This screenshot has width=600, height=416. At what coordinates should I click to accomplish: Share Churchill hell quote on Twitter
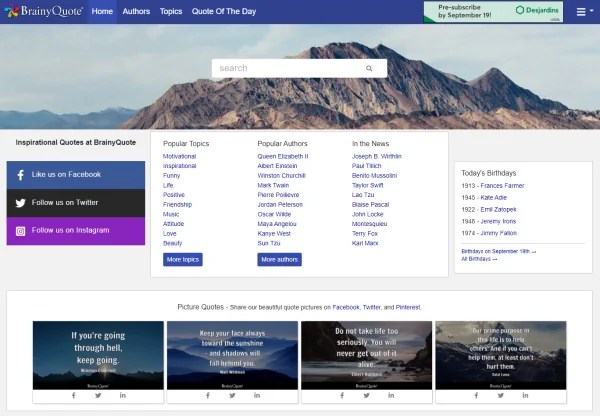pos(98,395)
